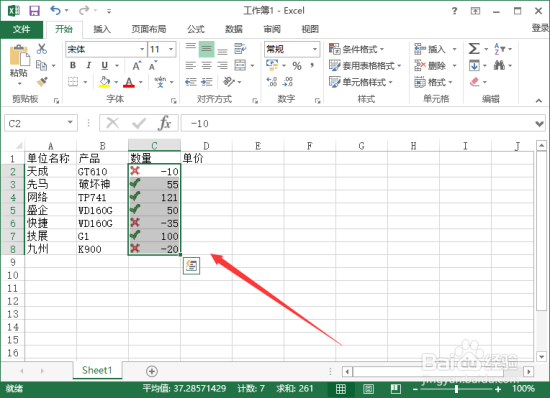
Task: Click the AutoSum sigma icon
Action: coord(474,49)
